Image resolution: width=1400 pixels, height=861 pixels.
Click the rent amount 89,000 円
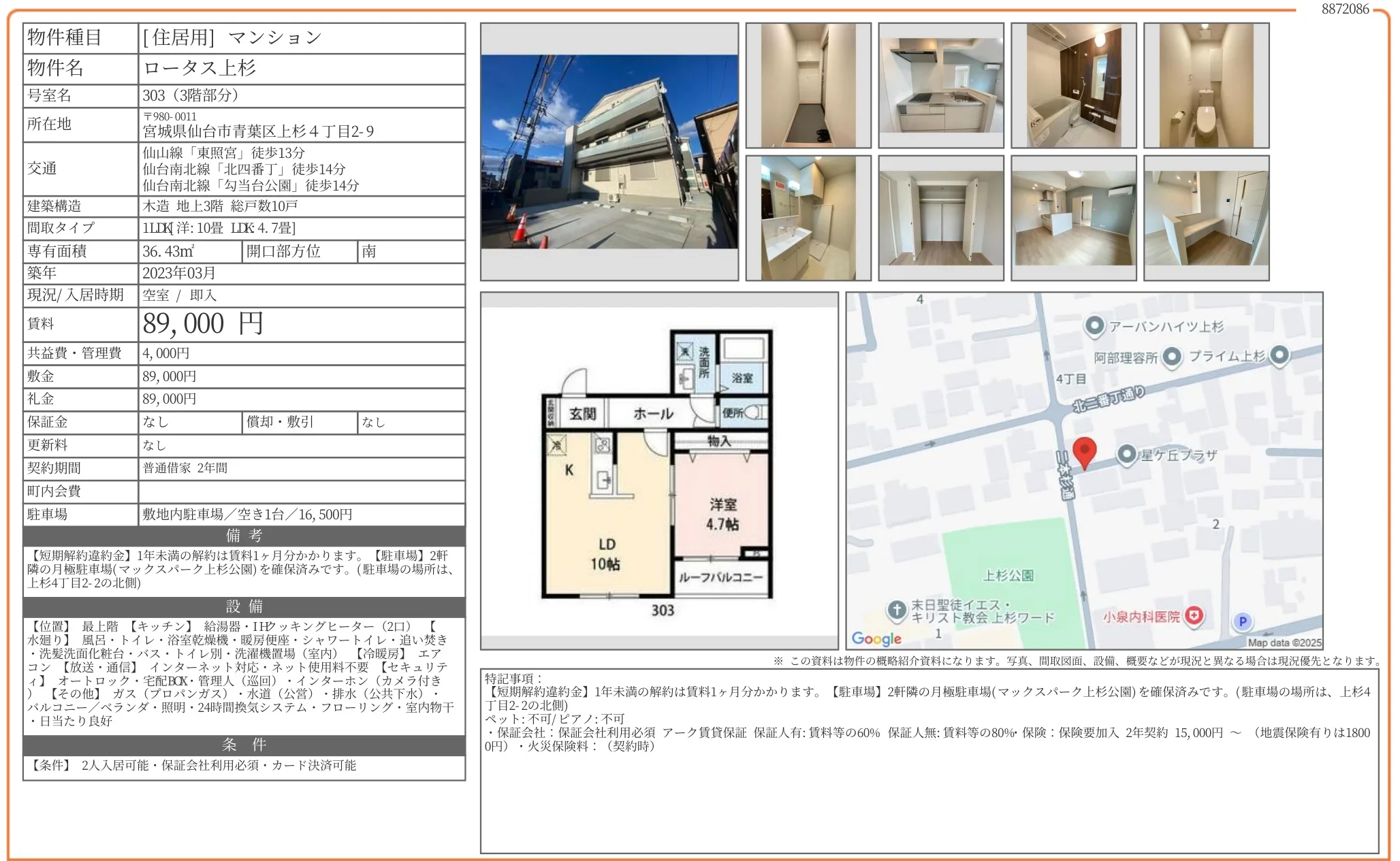[202, 324]
